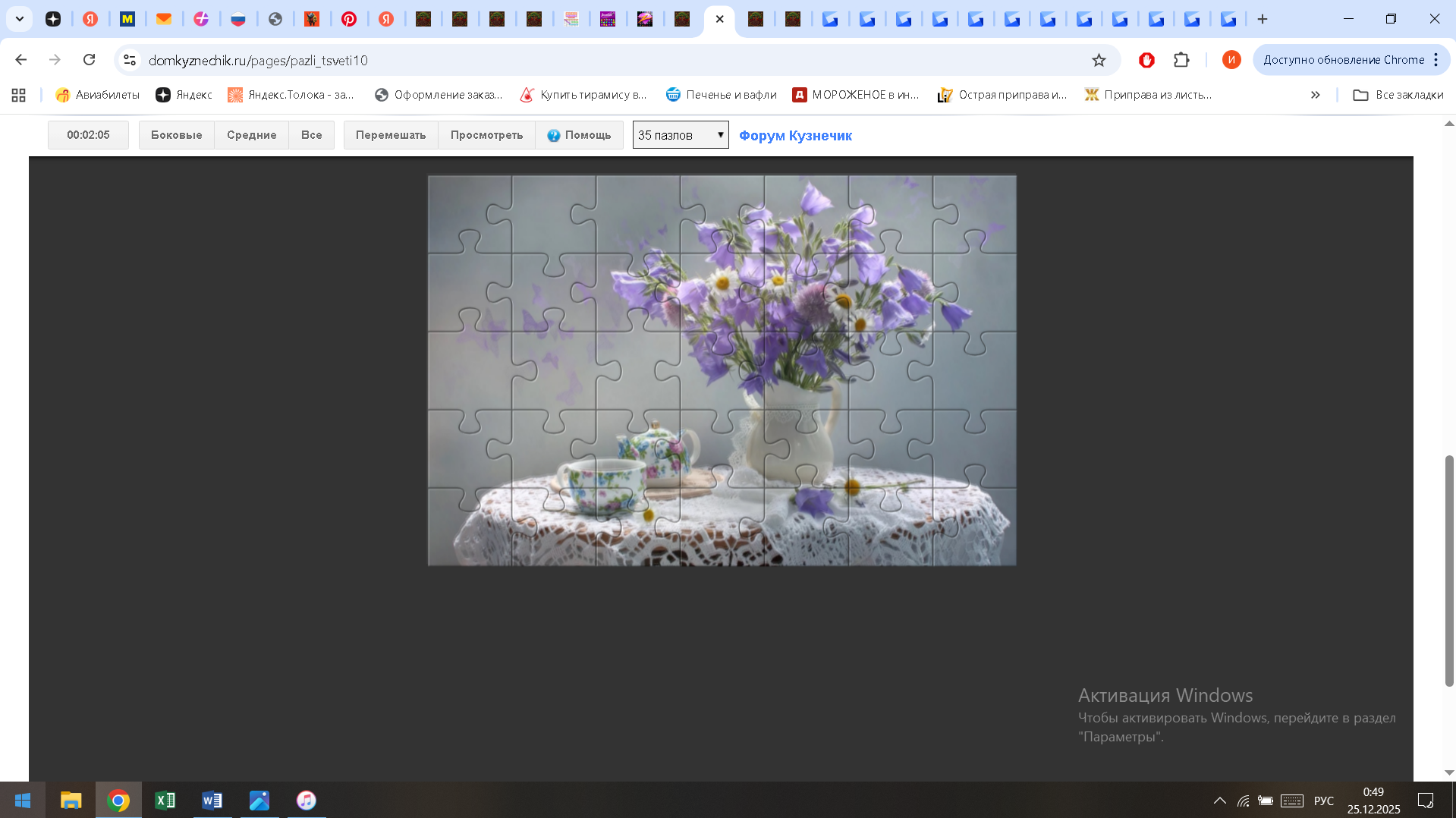Open the new tab plus button

pyautogui.click(x=1263, y=19)
